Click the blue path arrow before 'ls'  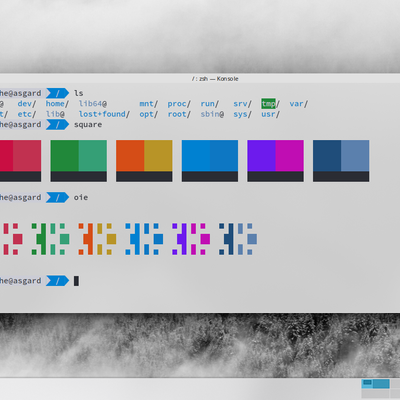(x=57, y=93)
